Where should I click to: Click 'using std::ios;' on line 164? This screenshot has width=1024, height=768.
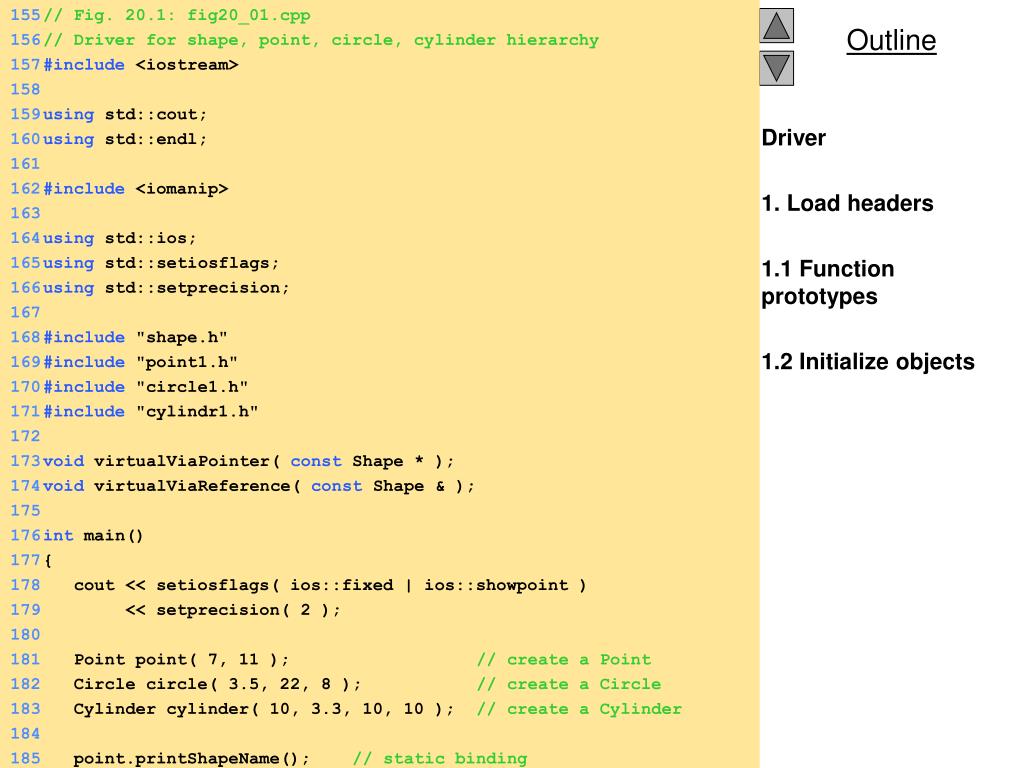click(x=119, y=238)
